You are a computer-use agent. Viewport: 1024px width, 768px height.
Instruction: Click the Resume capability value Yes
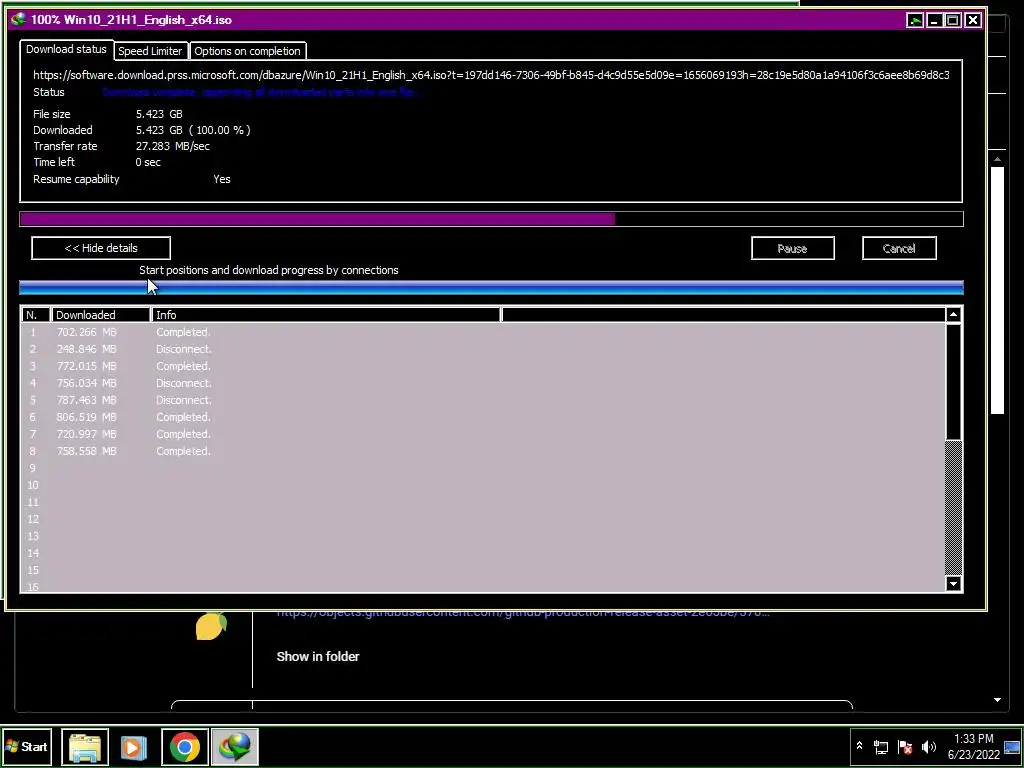click(221, 179)
